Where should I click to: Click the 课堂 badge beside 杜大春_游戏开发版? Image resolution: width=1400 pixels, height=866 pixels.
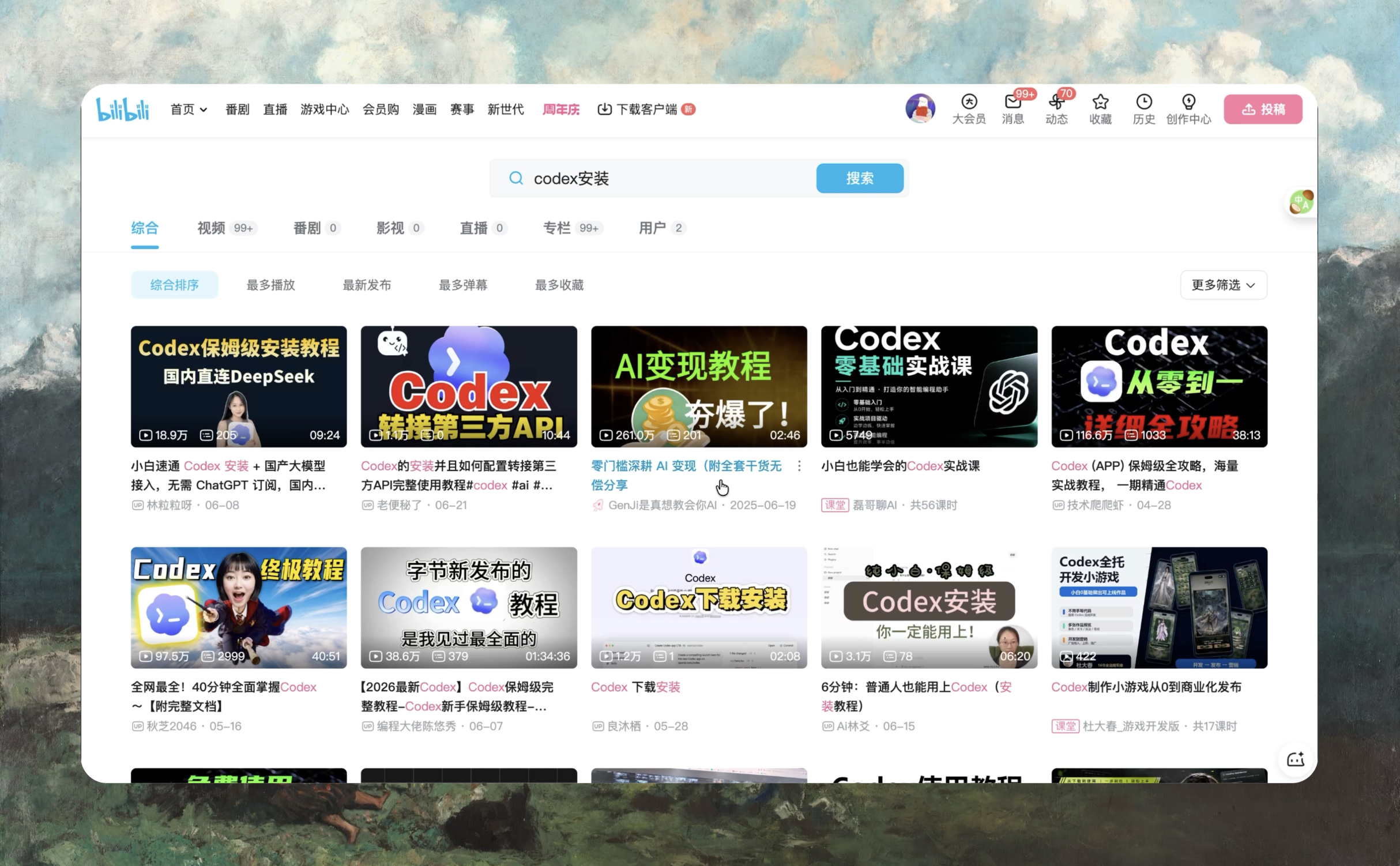[x=1065, y=726]
